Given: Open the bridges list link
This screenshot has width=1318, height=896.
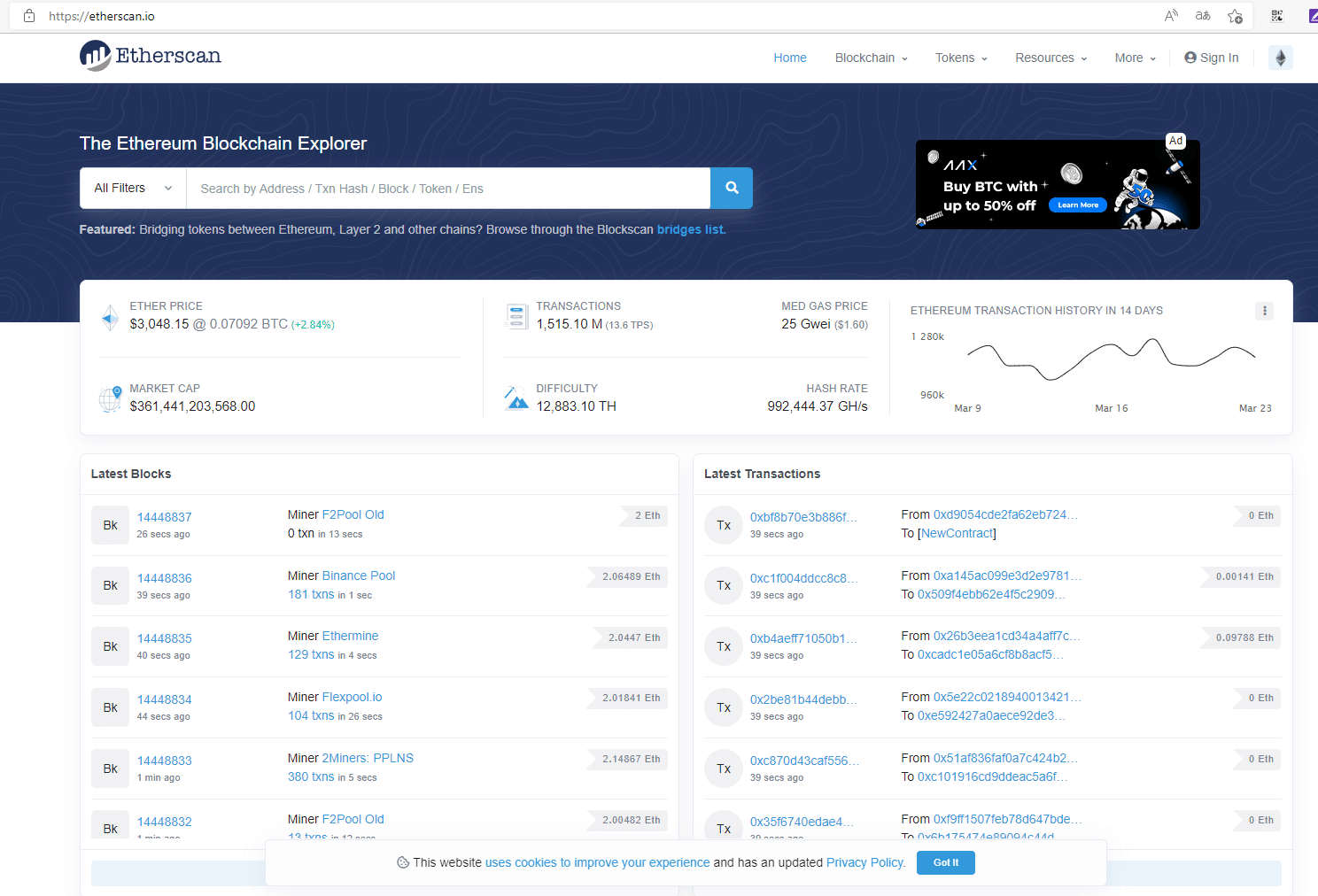Looking at the screenshot, I should 690,229.
